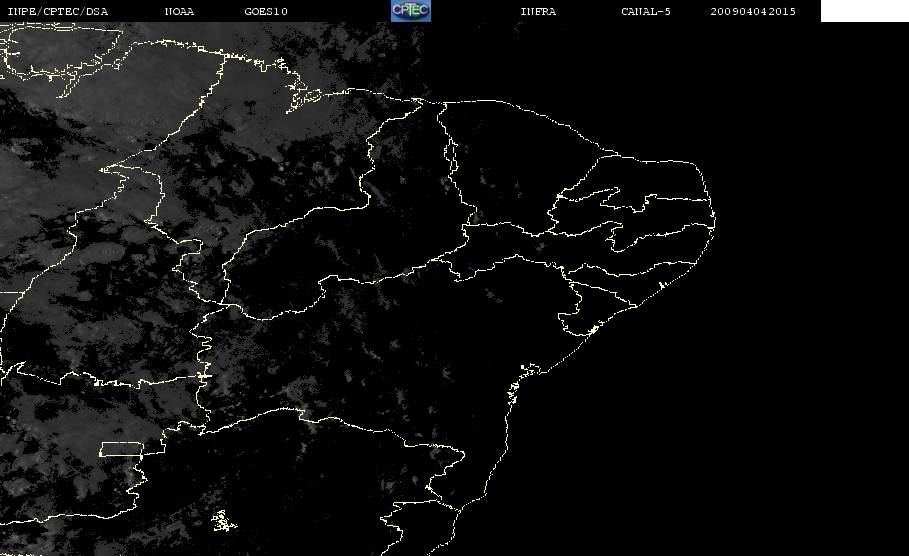The image size is (909, 556).
Task: Select the 200904042015 timestamp text
Action: pos(753,11)
